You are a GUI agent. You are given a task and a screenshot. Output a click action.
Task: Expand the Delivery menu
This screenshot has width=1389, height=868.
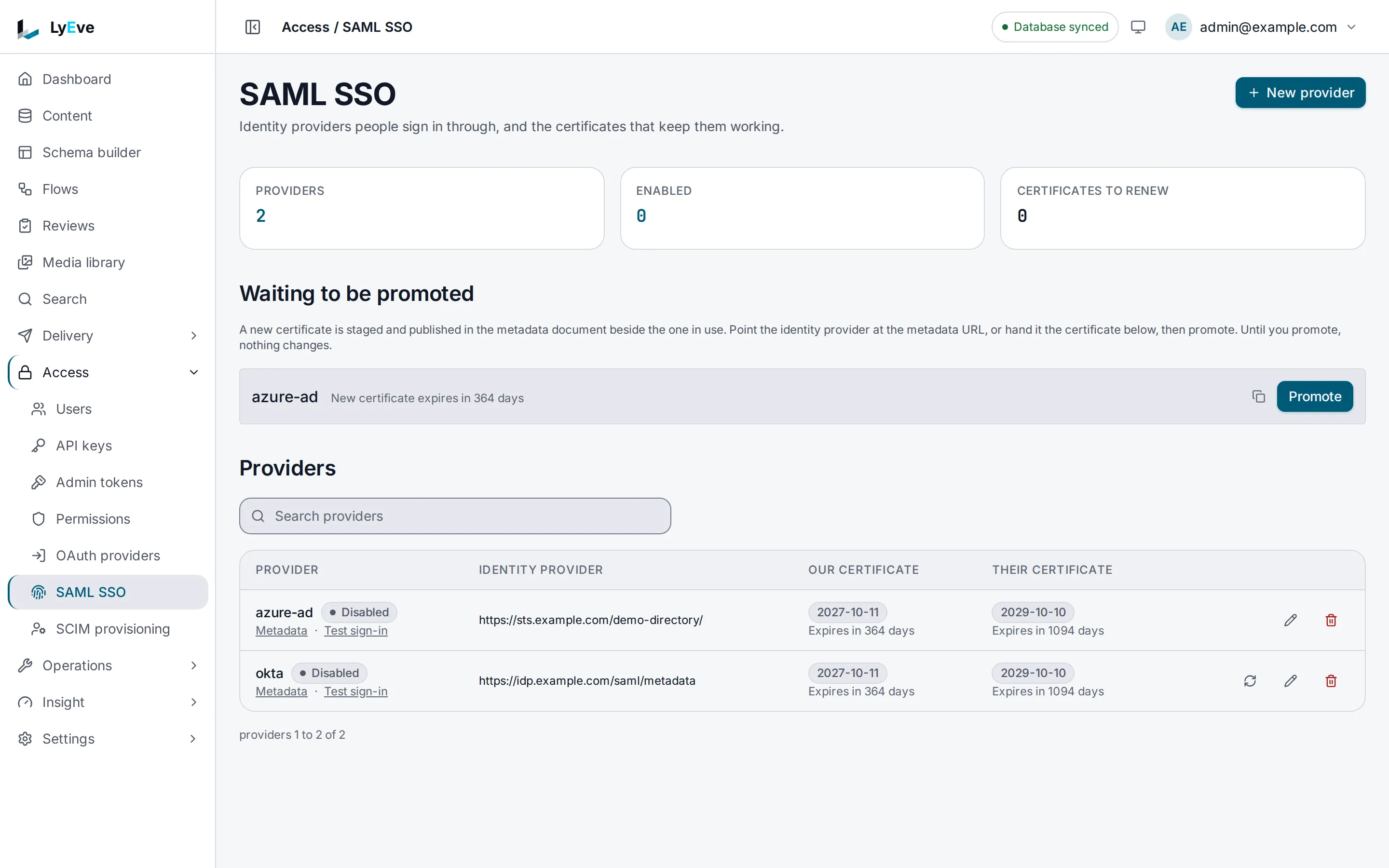point(108,336)
